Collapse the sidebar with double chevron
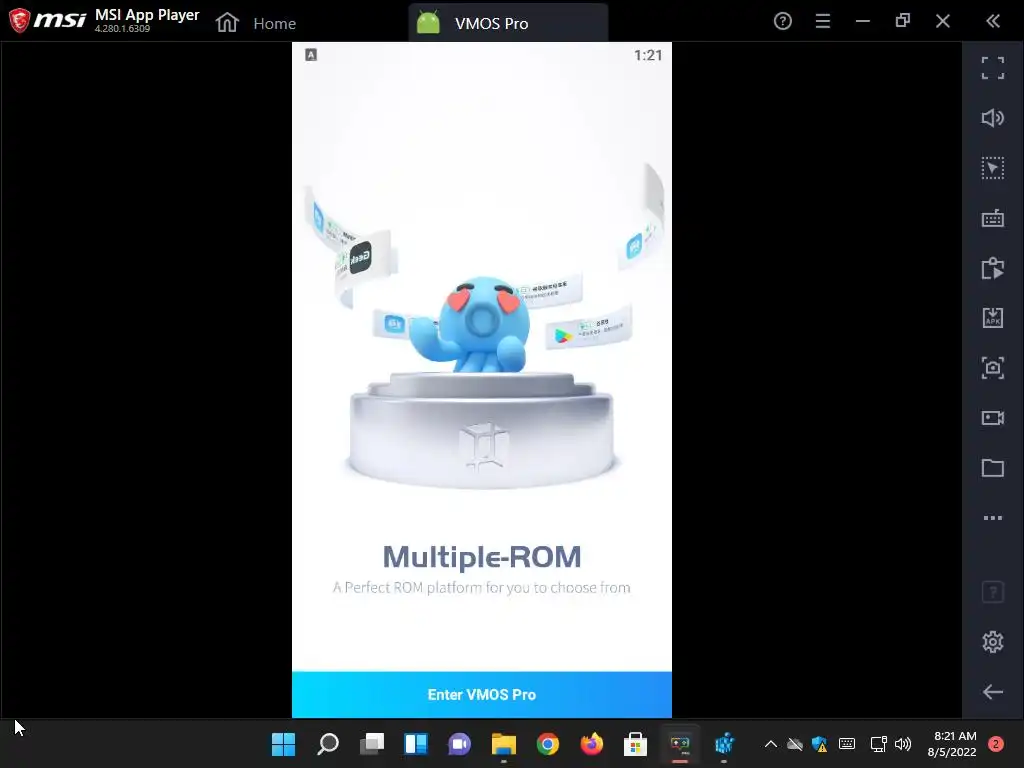 click(993, 21)
